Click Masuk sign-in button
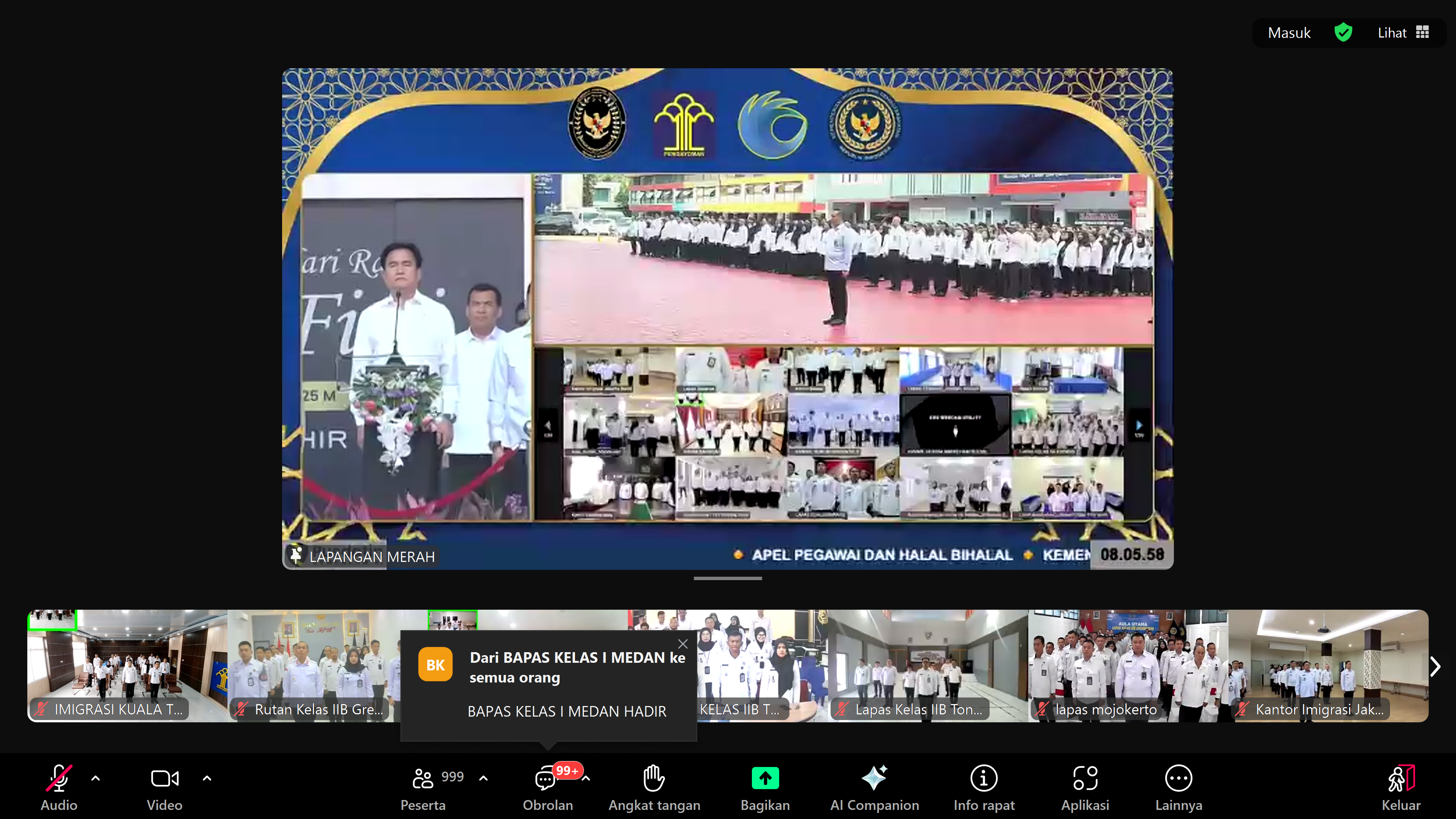1456x819 pixels. (x=1289, y=33)
